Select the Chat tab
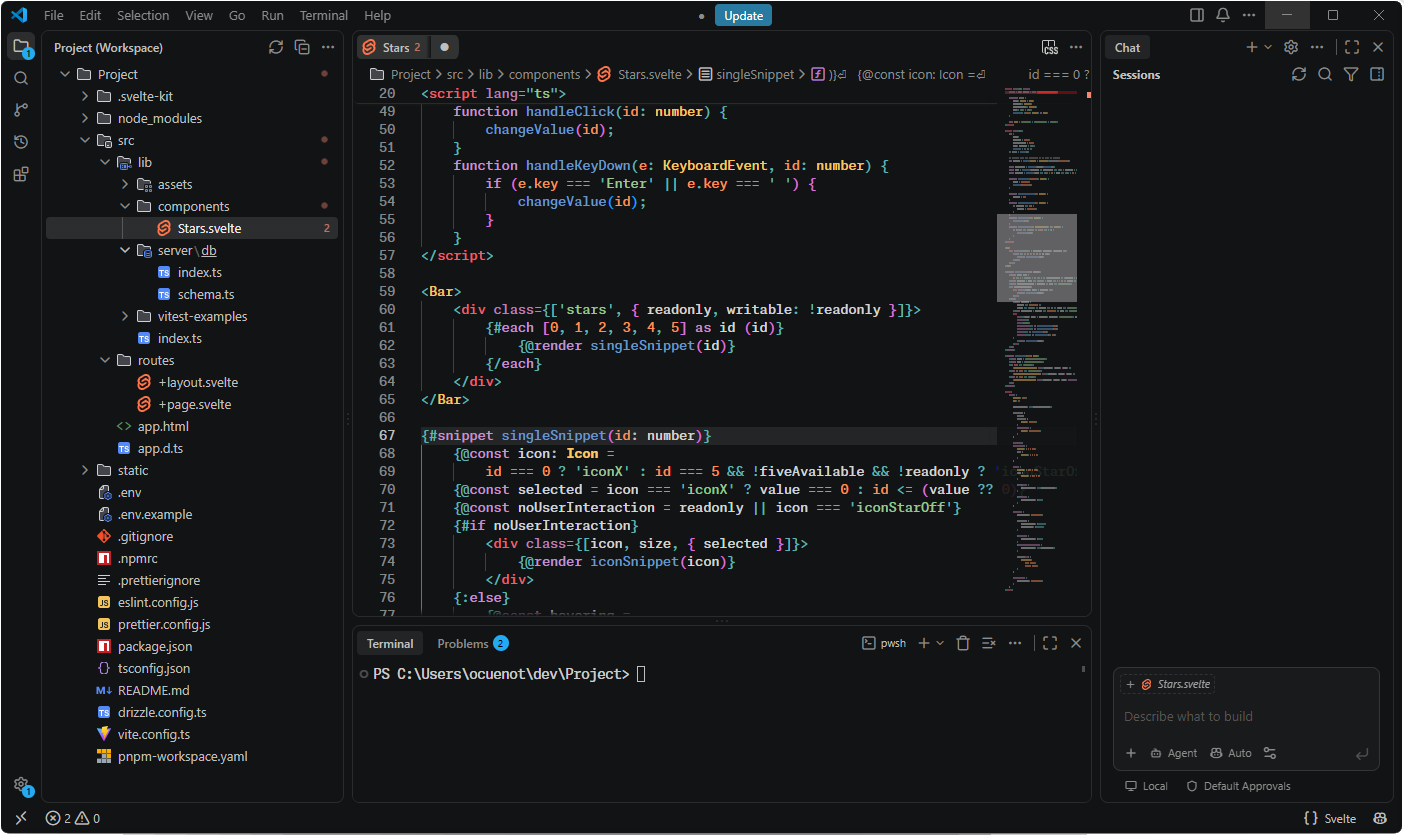Screen dimensions: 1404x835 1127,47
